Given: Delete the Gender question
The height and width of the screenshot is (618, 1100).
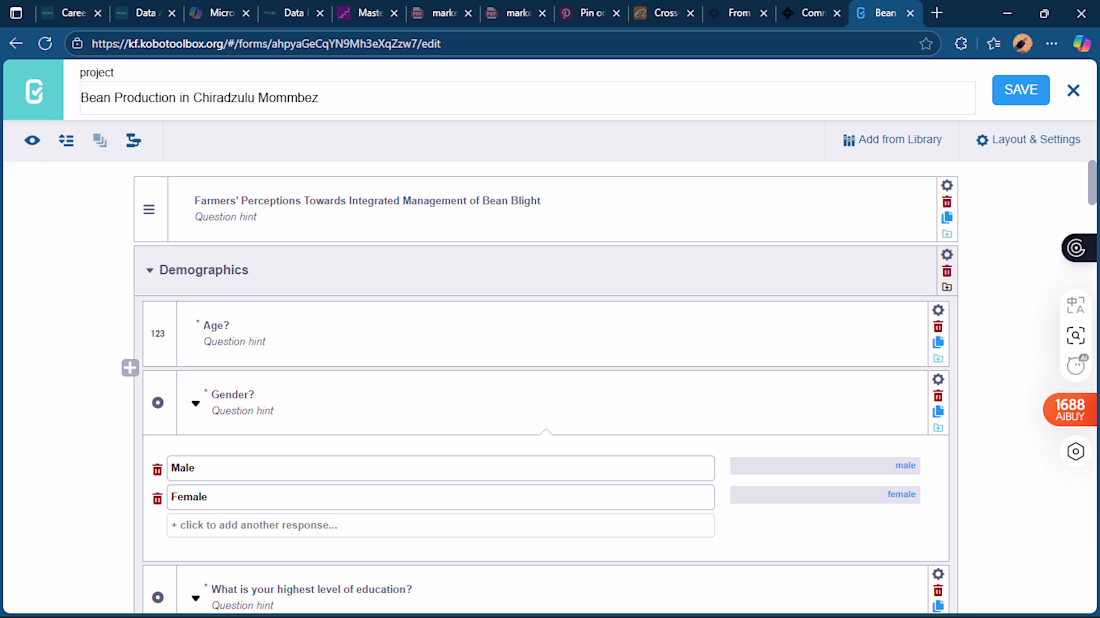Looking at the screenshot, I should click(938, 395).
